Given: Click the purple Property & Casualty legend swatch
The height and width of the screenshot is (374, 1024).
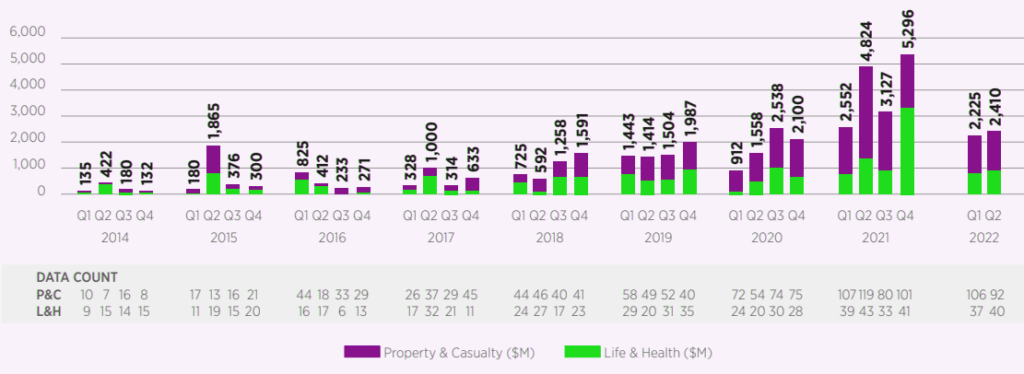Looking at the screenshot, I should [x=361, y=352].
